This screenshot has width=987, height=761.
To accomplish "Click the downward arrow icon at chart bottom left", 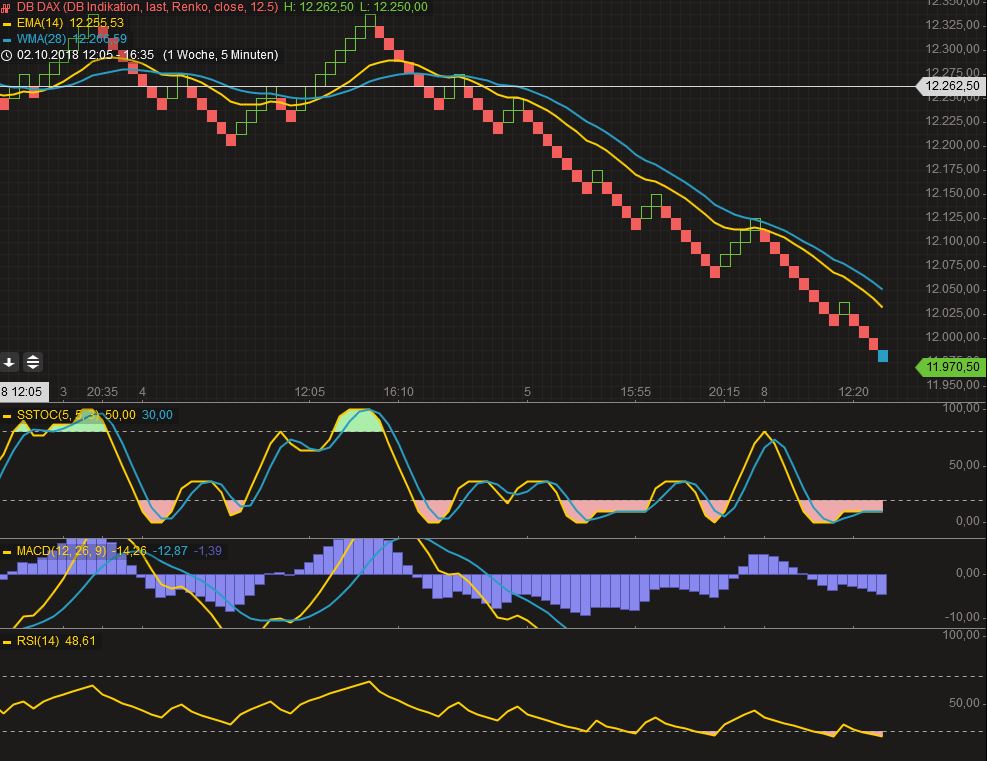I will pos(10,362).
